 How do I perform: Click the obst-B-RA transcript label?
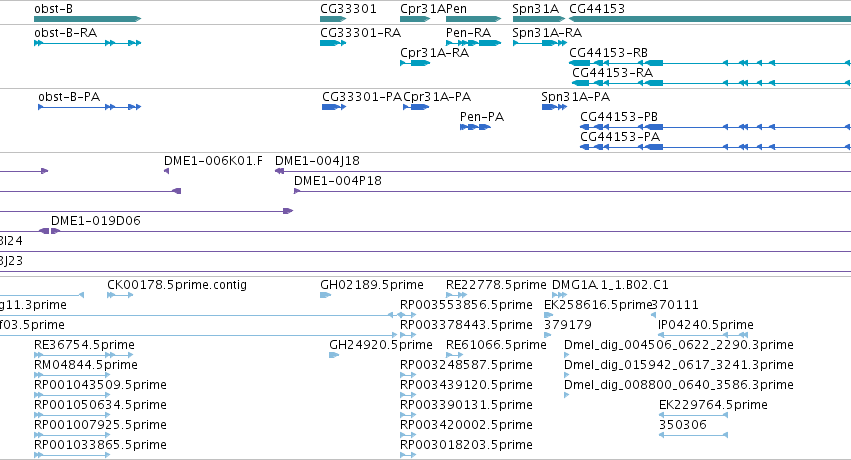pos(65,33)
